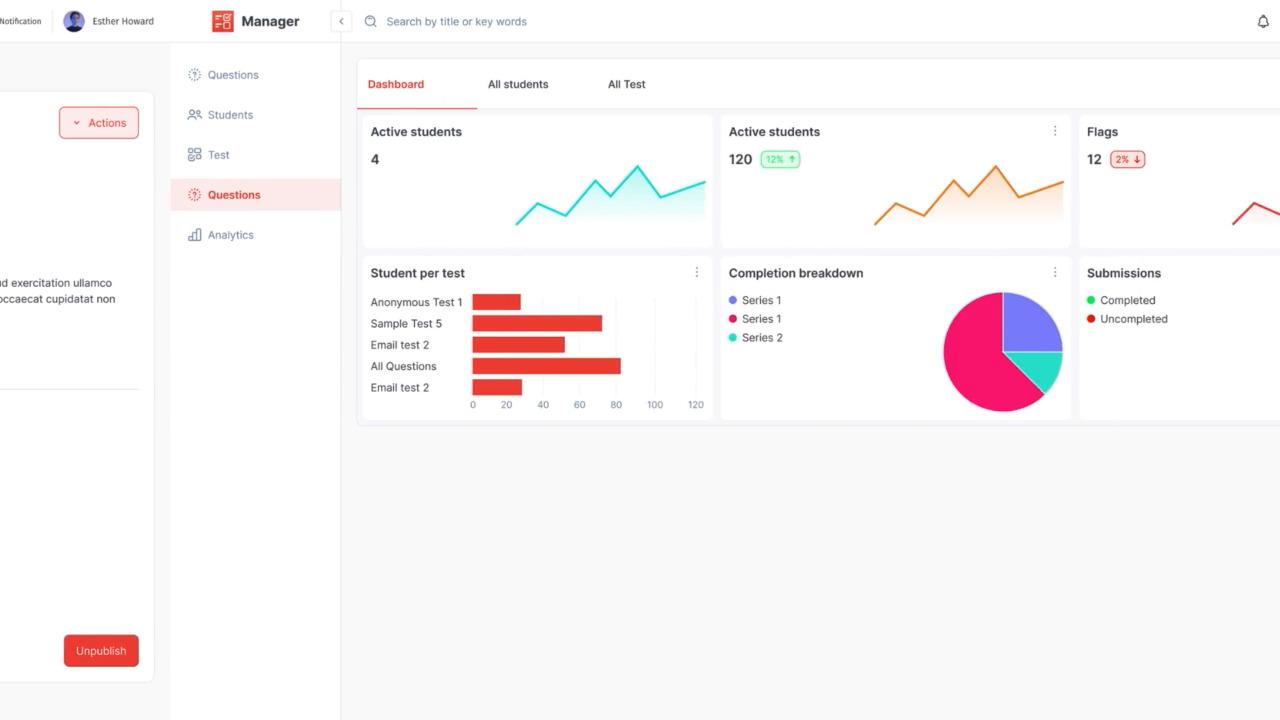Click the pink pie chart slice

pos(975,360)
